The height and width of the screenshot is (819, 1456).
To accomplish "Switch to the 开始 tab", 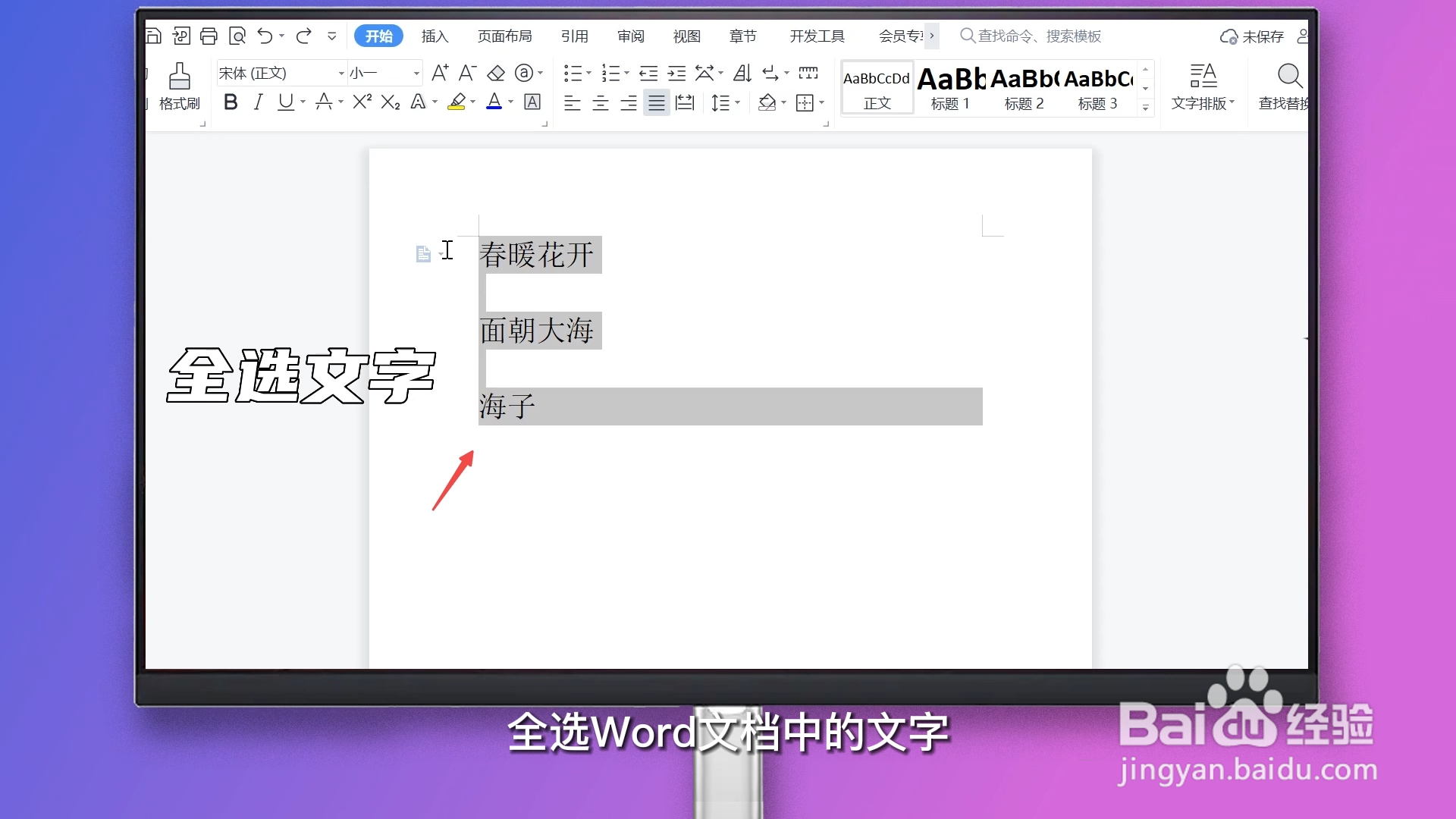I will coord(378,36).
